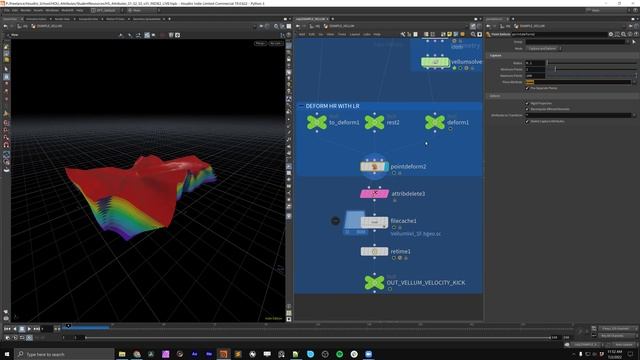Select the deform1 null node
This screenshot has height=360, width=640.
pos(435,122)
